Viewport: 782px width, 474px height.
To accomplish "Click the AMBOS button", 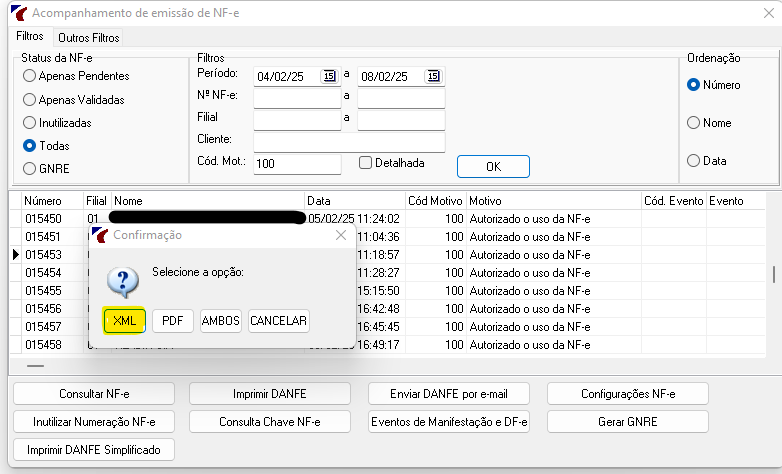I will [220, 320].
